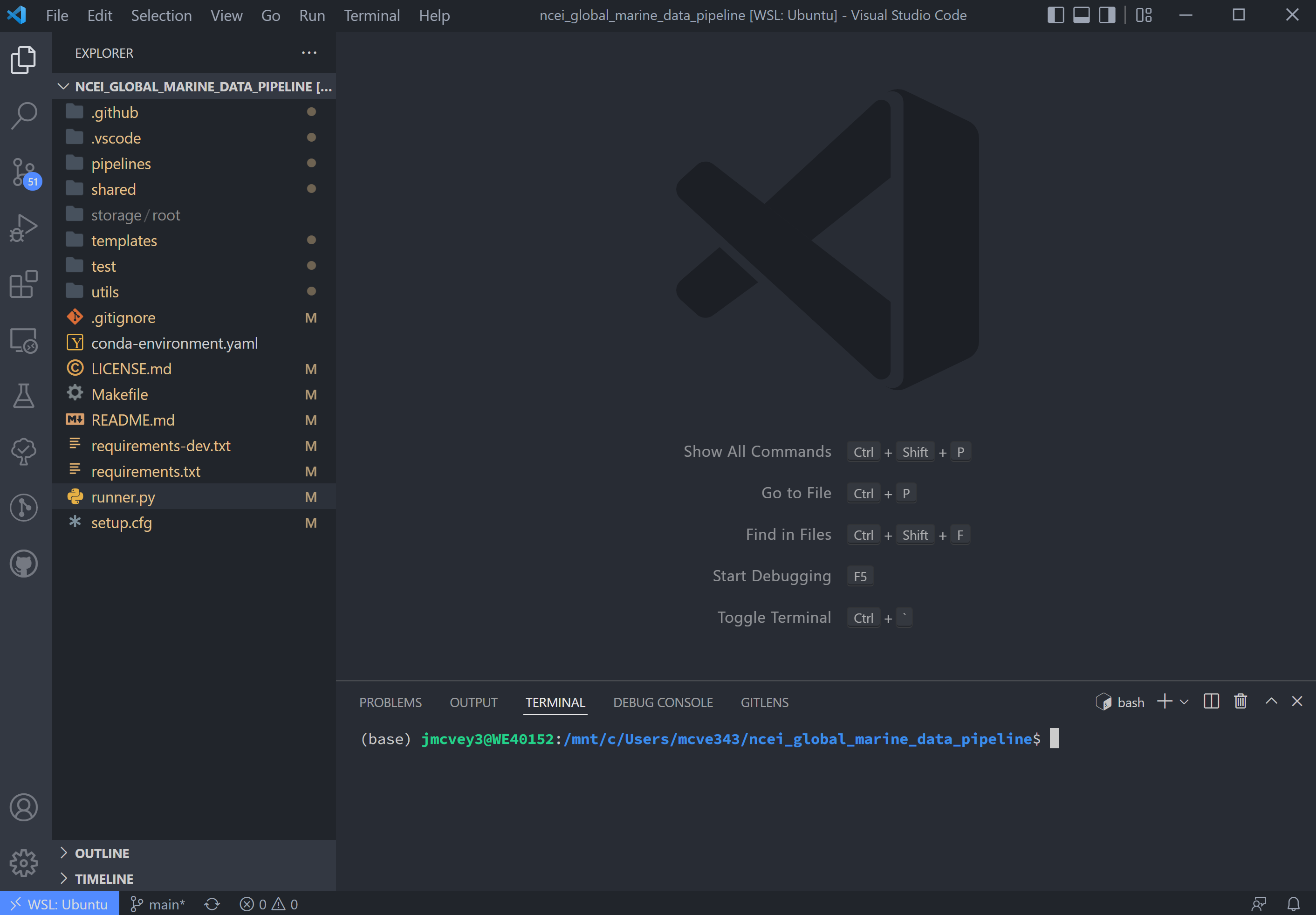
Task: Expand the utils folder
Action: [x=194, y=292]
